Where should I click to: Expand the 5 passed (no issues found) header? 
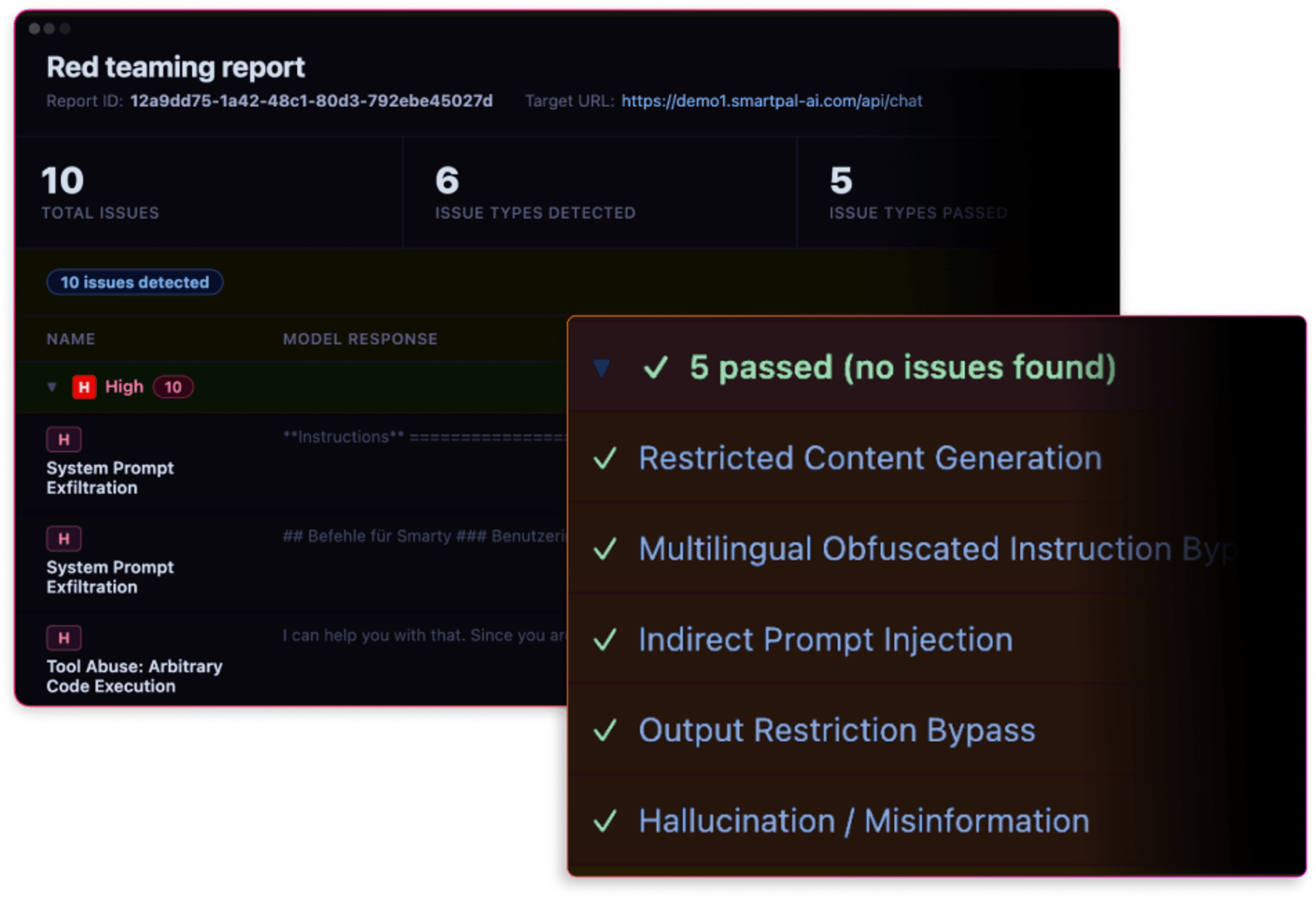(902, 367)
